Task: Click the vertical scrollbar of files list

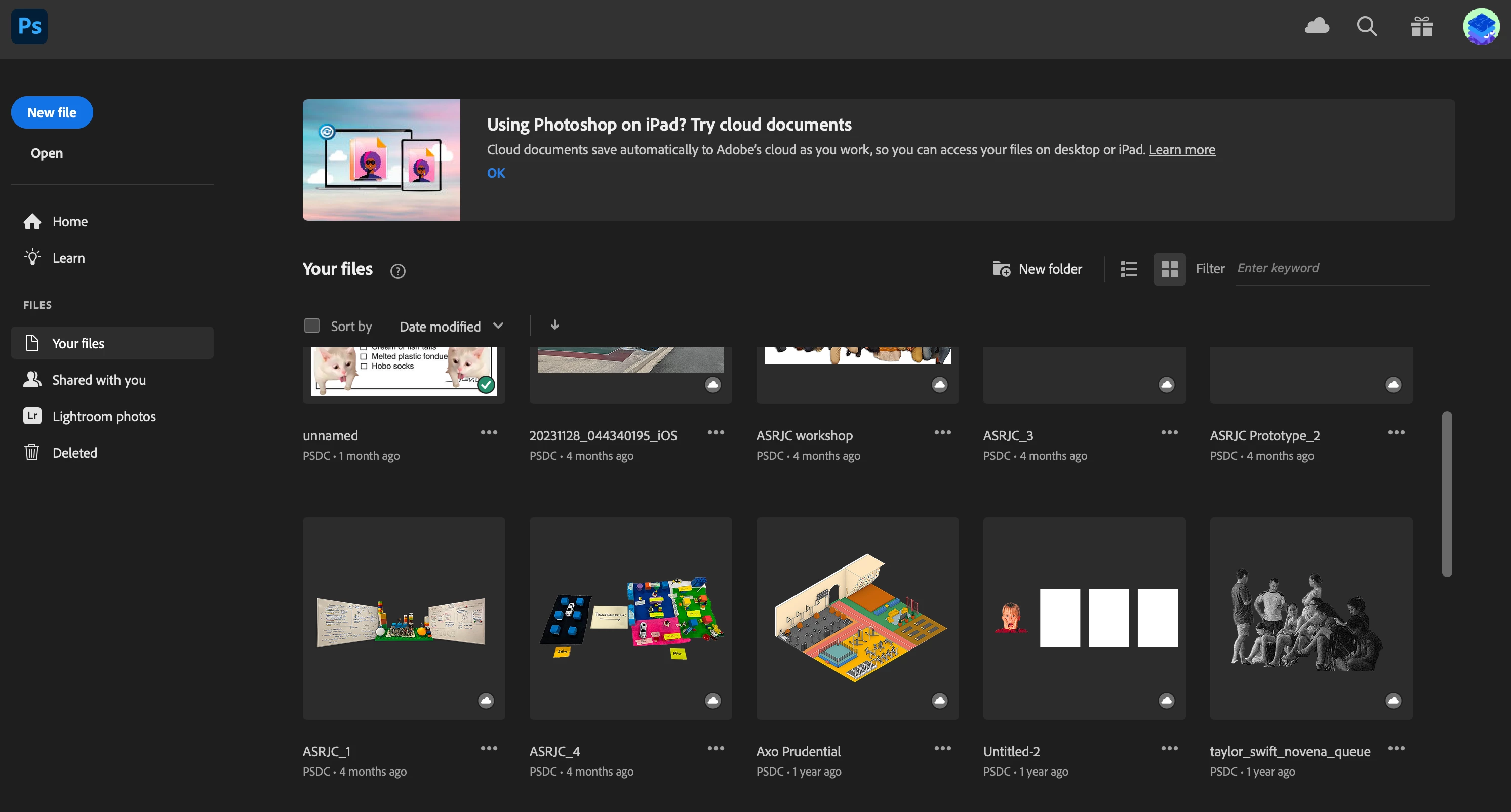Action: [x=1447, y=494]
